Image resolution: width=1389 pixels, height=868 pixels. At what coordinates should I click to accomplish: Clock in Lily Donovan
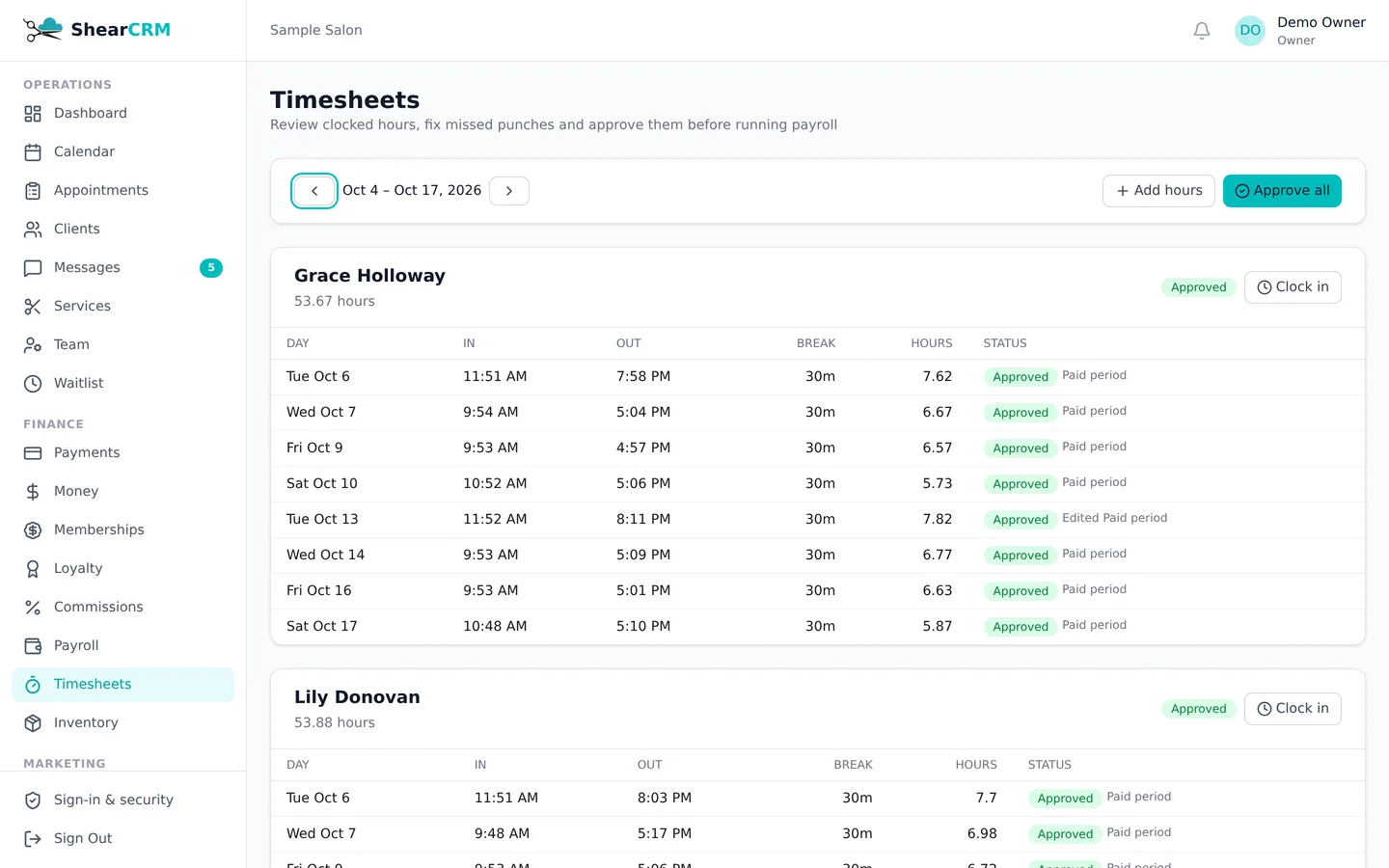pyautogui.click(x=1293, y=709)
